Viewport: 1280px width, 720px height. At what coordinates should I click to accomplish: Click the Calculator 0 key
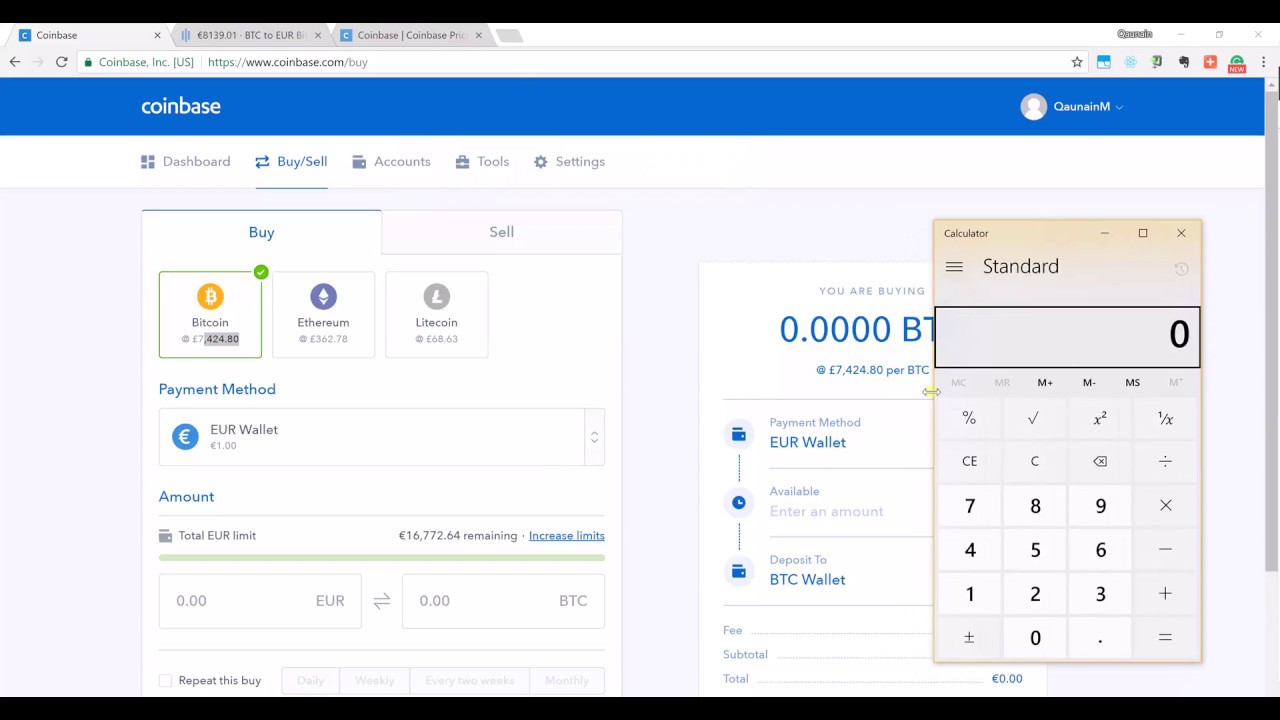pos(1034,637)
